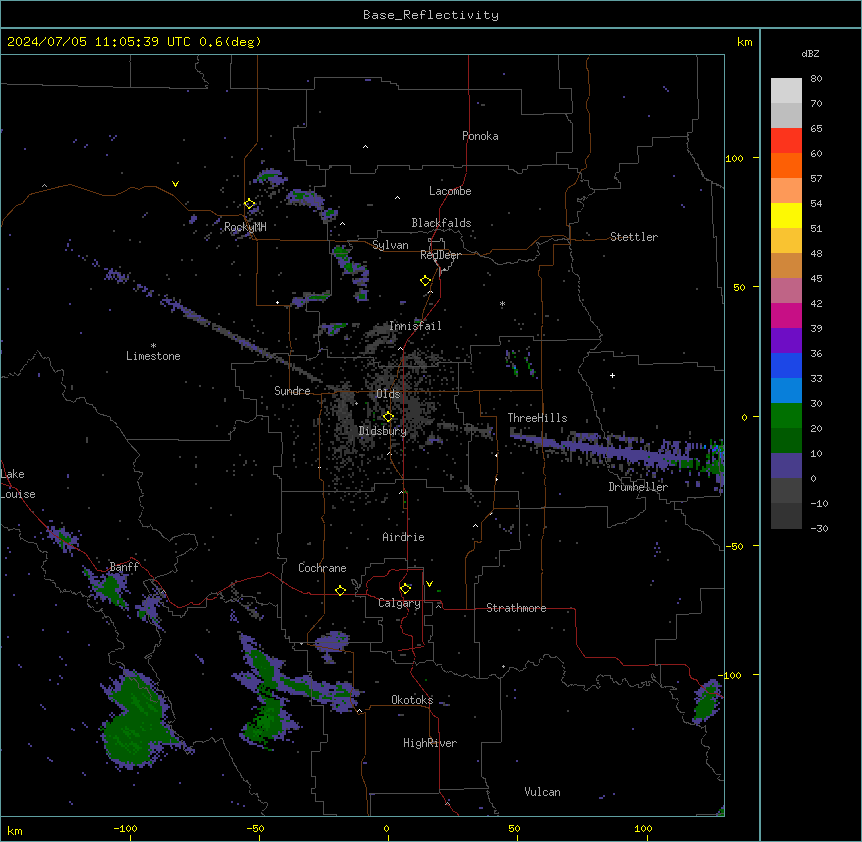Click the yellow marker south of RedDeer
Image resolution: width=862 pixels, height=842 pixels.
pos(425,281)
